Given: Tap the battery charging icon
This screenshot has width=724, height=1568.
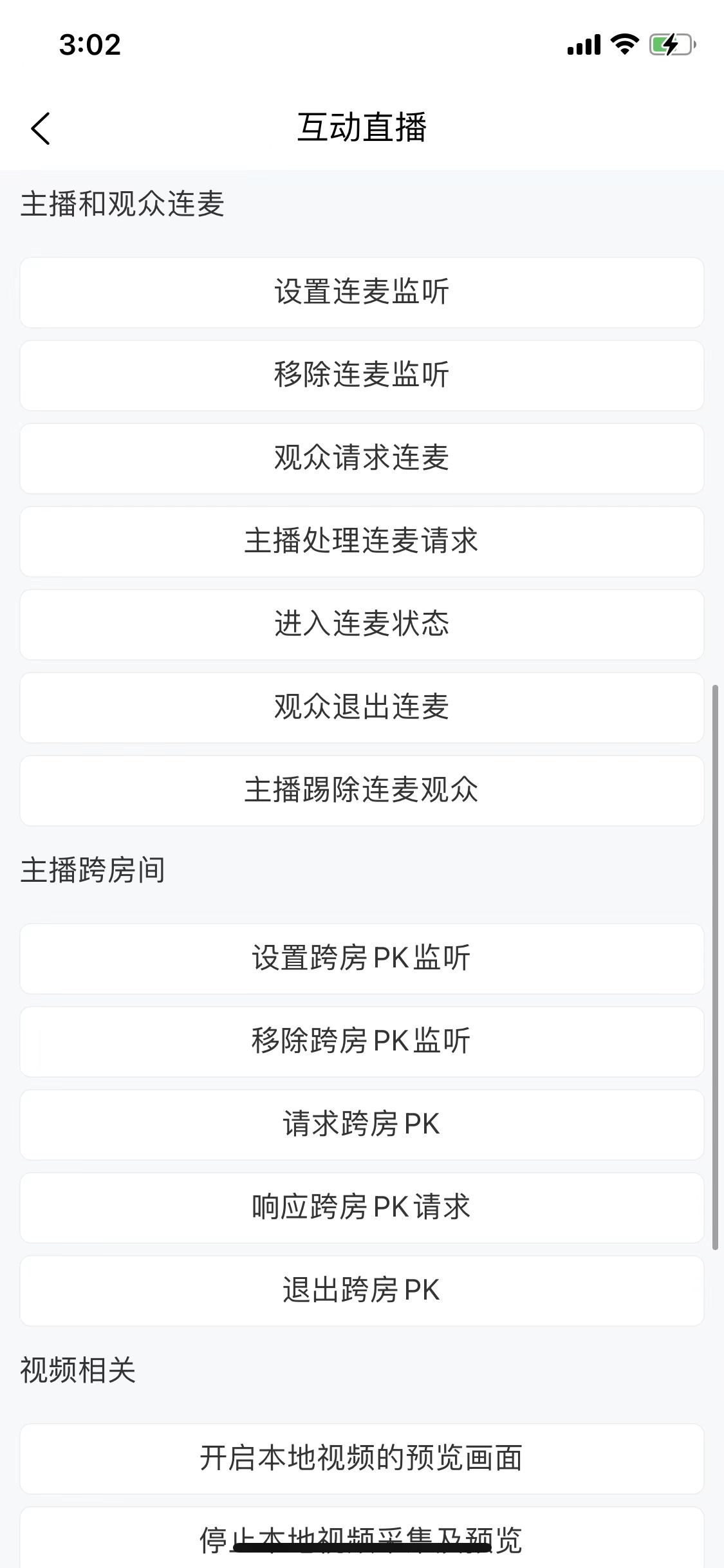Looking at the screenshot, I should pos(672,44).
